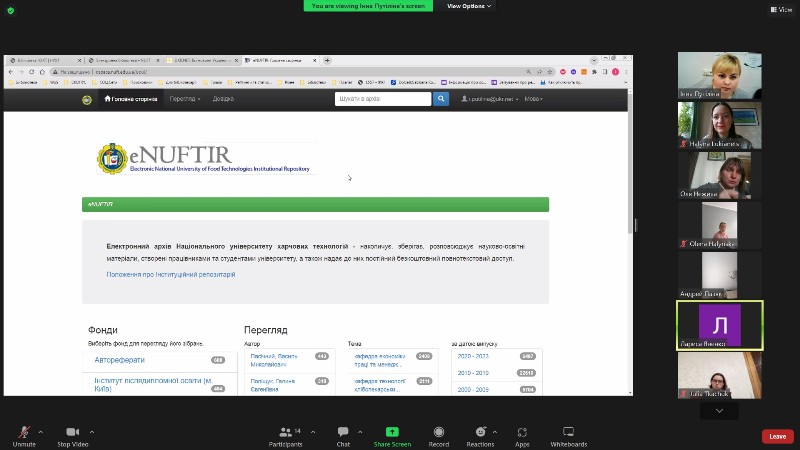Click eNUFTIR university emblem in navbar
The image size is (800, 450).
pyautogui.click(x=87, y=99)
